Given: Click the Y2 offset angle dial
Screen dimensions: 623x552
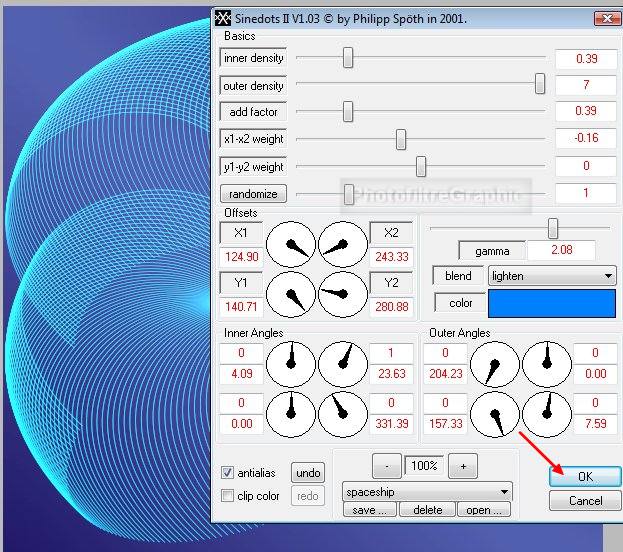Looking at the screenshot, I should tap(343, 295).
